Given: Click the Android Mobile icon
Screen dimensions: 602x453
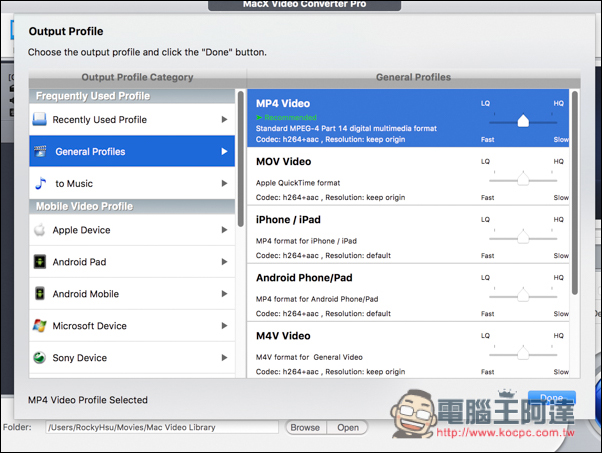Looking at the screenshot, I should [40, 294].
